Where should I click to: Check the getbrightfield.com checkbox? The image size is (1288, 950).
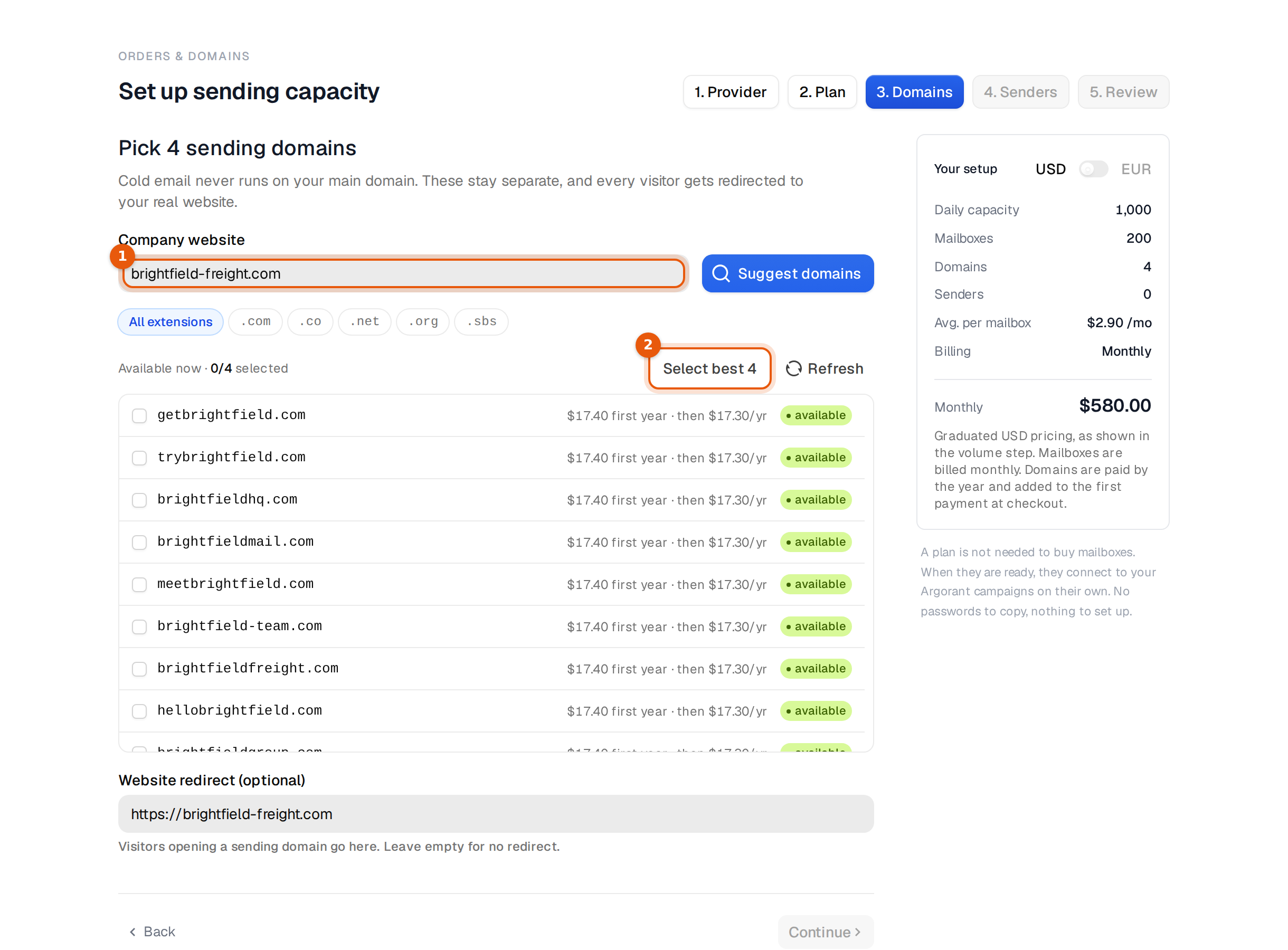pos(139,416)
